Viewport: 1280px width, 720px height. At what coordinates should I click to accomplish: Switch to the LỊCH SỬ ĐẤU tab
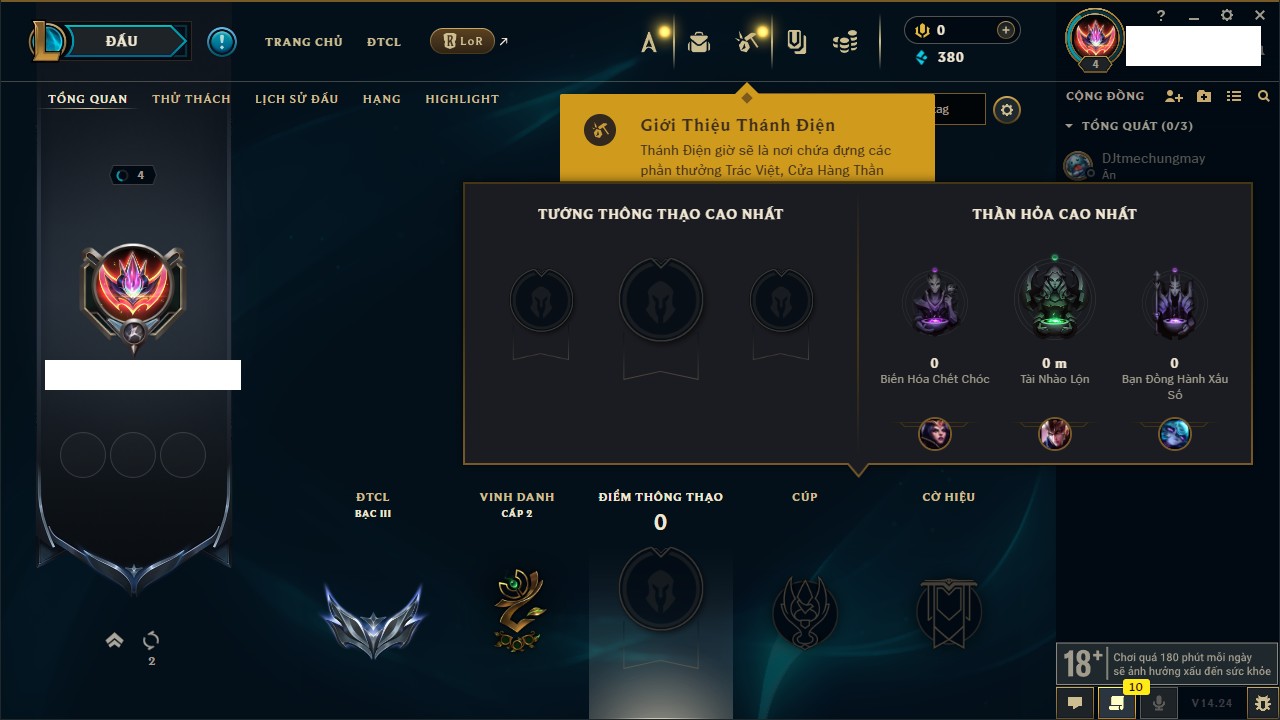[296, 99]
